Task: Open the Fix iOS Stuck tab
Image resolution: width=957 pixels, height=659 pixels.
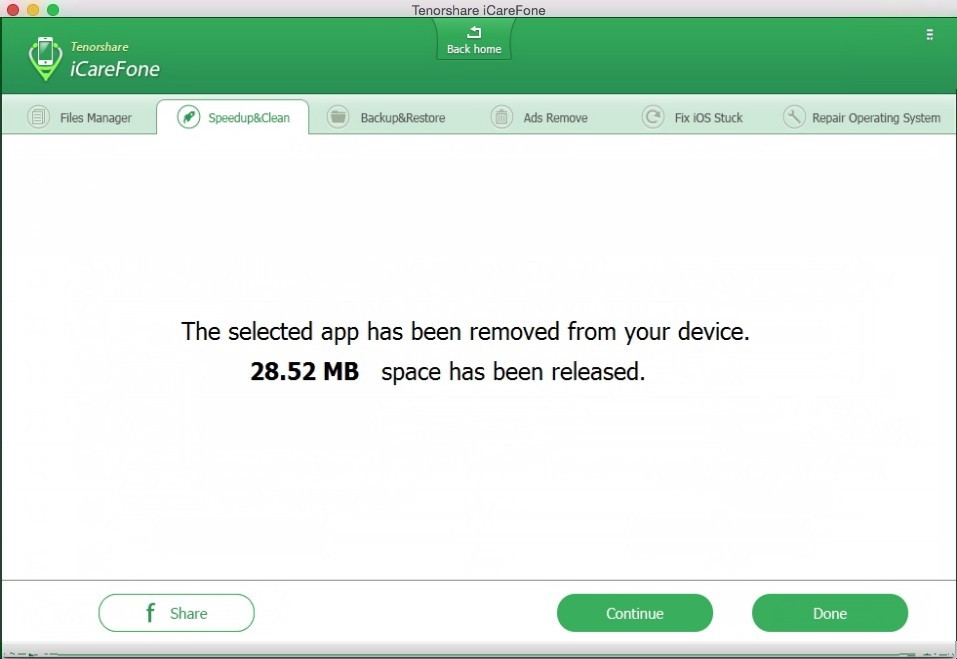Action: tap(692, 117)
